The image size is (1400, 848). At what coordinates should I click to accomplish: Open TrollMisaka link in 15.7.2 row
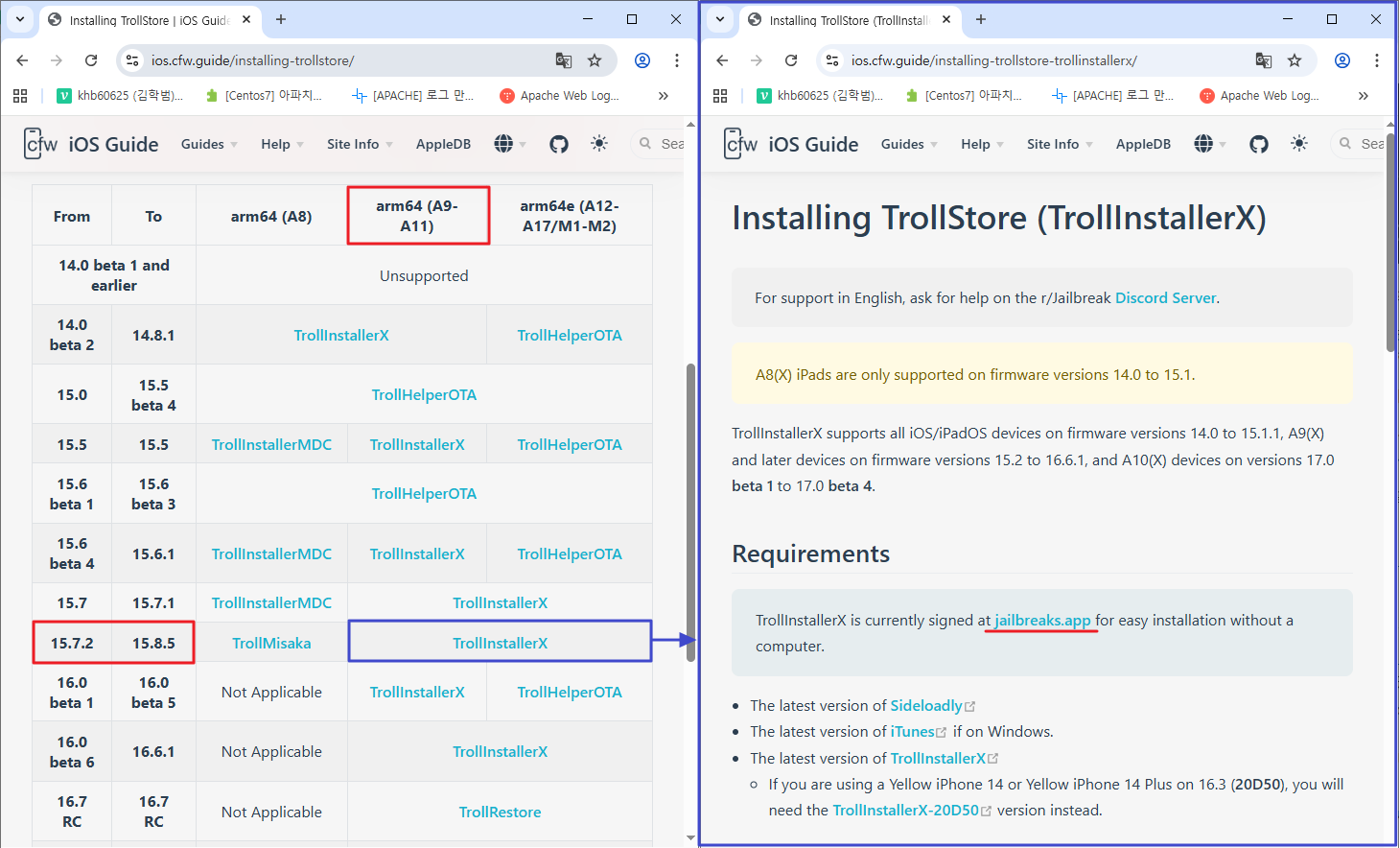pyautogui.click(x=271, y=644)
